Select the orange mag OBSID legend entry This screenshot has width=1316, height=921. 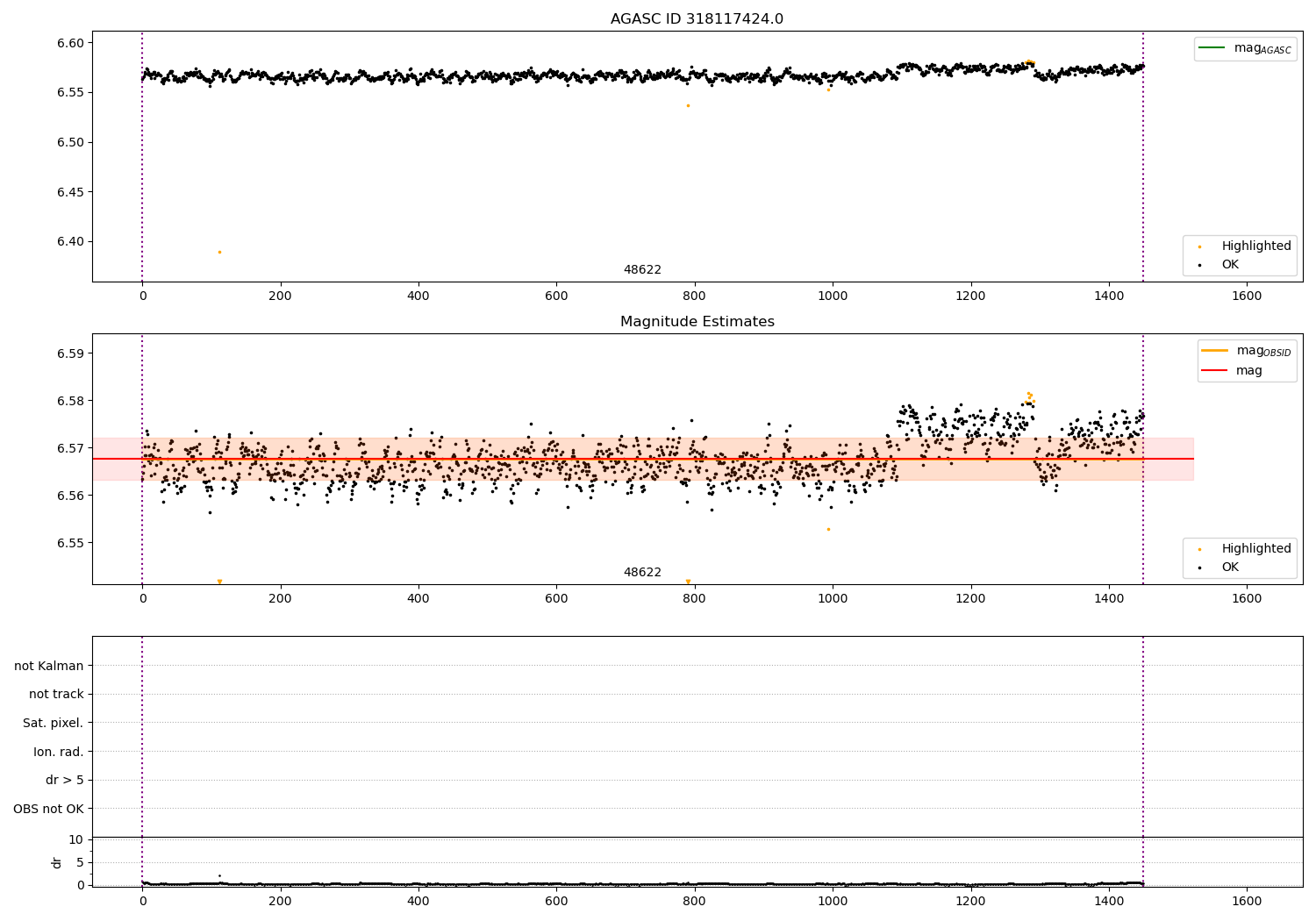(1246, 351)
